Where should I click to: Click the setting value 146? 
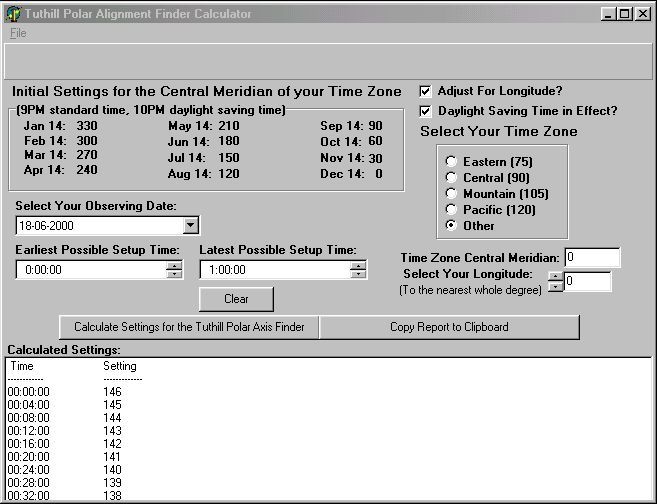click(112, 392)
